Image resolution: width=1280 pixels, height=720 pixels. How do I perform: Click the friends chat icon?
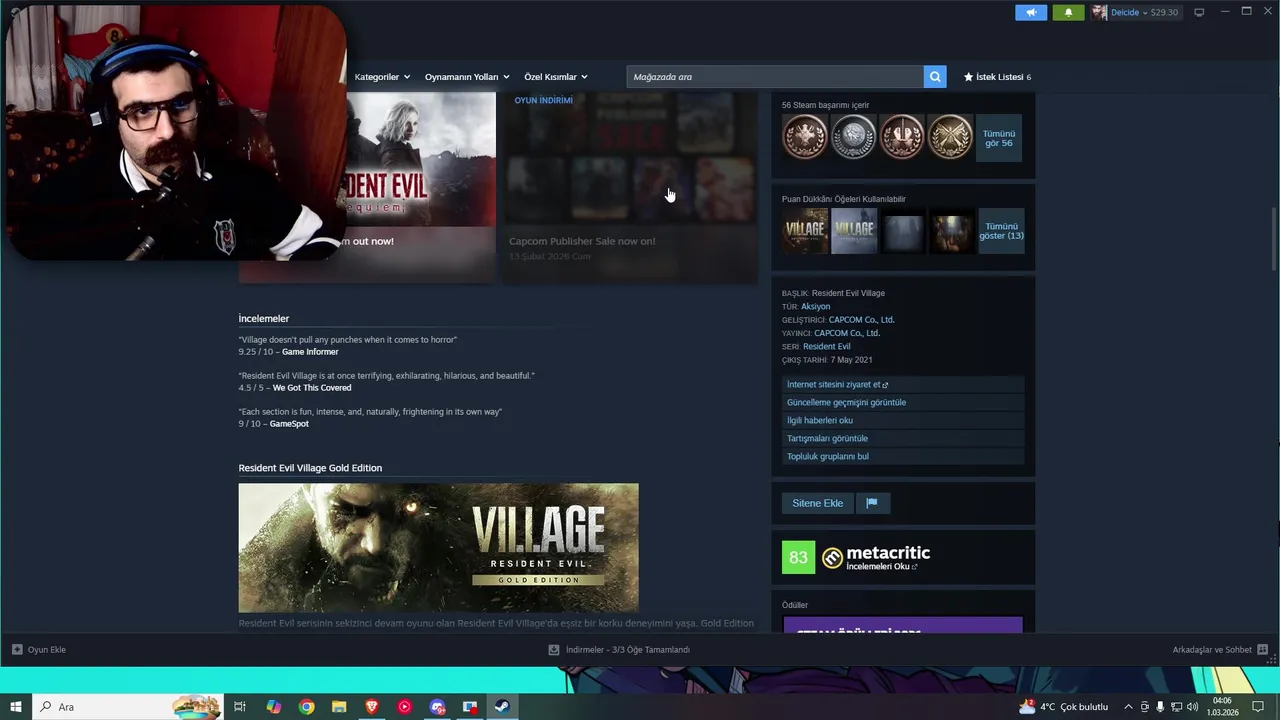(x=1263, y=650)
